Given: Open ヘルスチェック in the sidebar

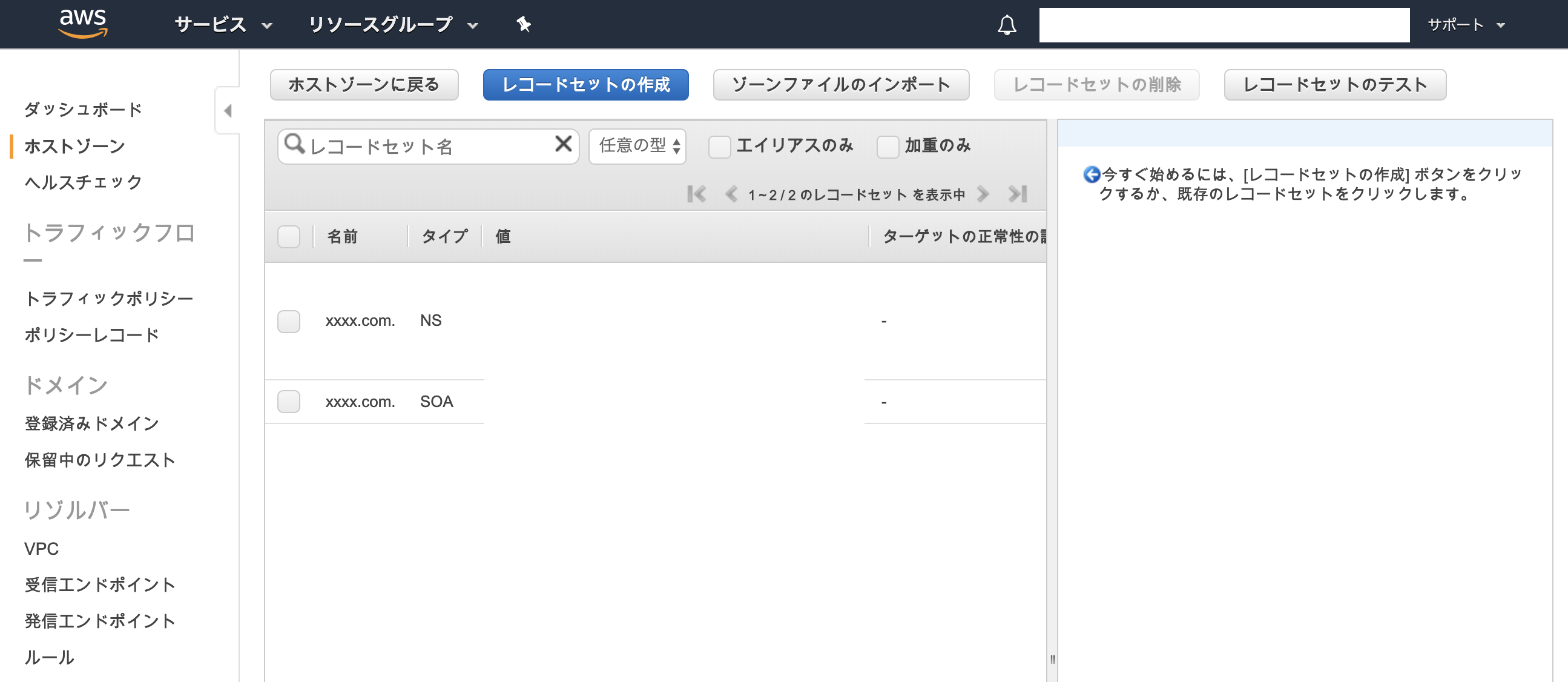Looking at the screenshot, I should coord(82,181).
